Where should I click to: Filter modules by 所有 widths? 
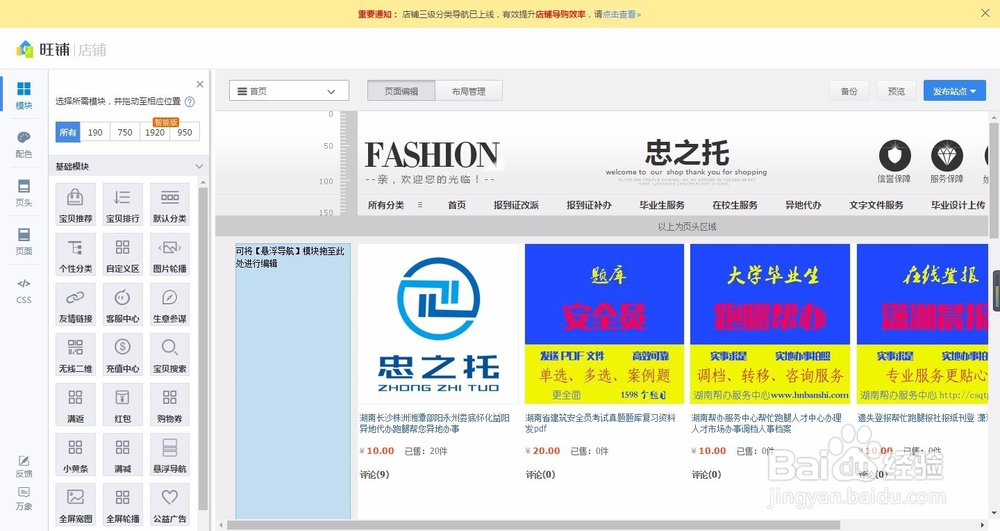(x=68, y=132)
